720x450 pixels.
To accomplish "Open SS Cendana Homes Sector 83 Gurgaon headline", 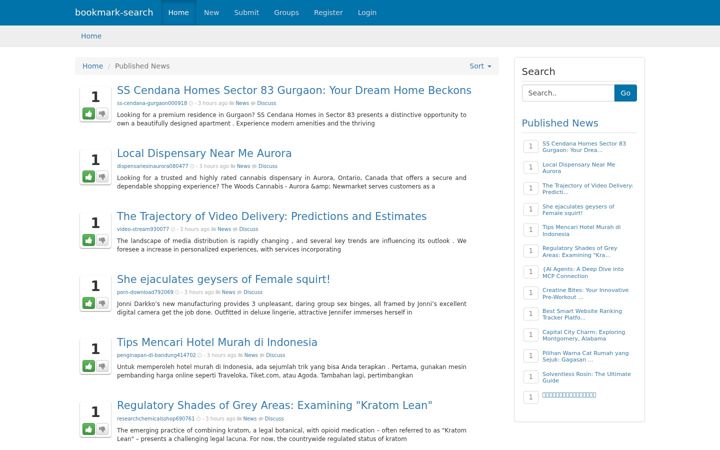I will click(x=294, y=90).
